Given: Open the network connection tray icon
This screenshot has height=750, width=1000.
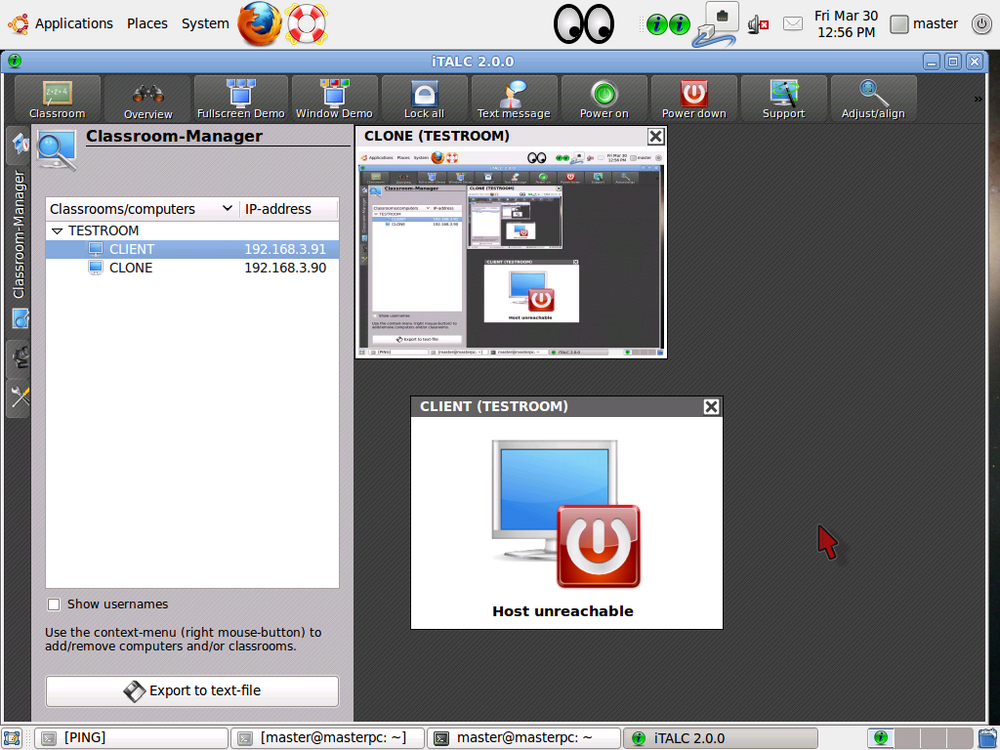Looking at the screenshot, I should (x=716, y=24).
